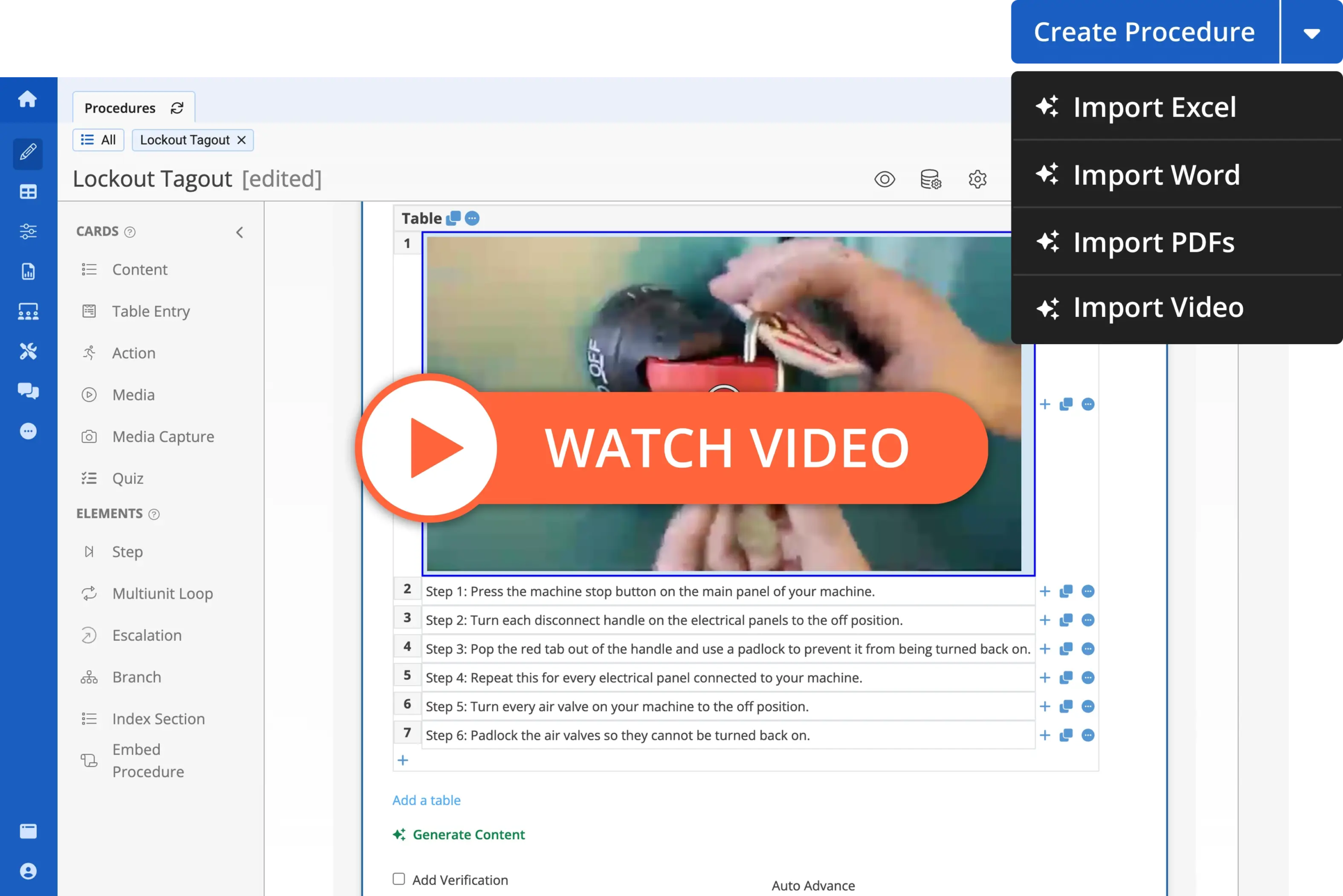The image size is (1343, 896).
Task: Click the Step 6 padlock air valves cell
Action: (x=728, y=735)
